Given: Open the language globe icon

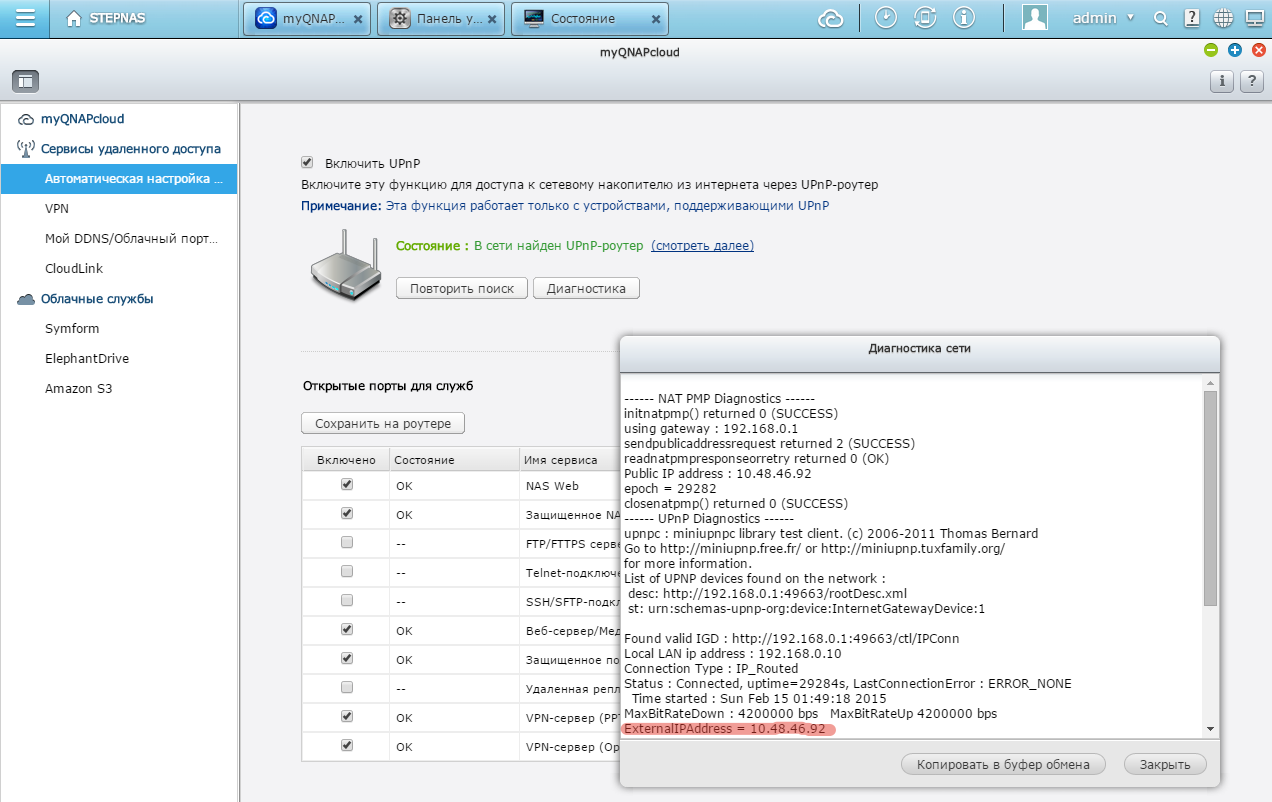Looking at the screenshot, I should (1222, 18).
